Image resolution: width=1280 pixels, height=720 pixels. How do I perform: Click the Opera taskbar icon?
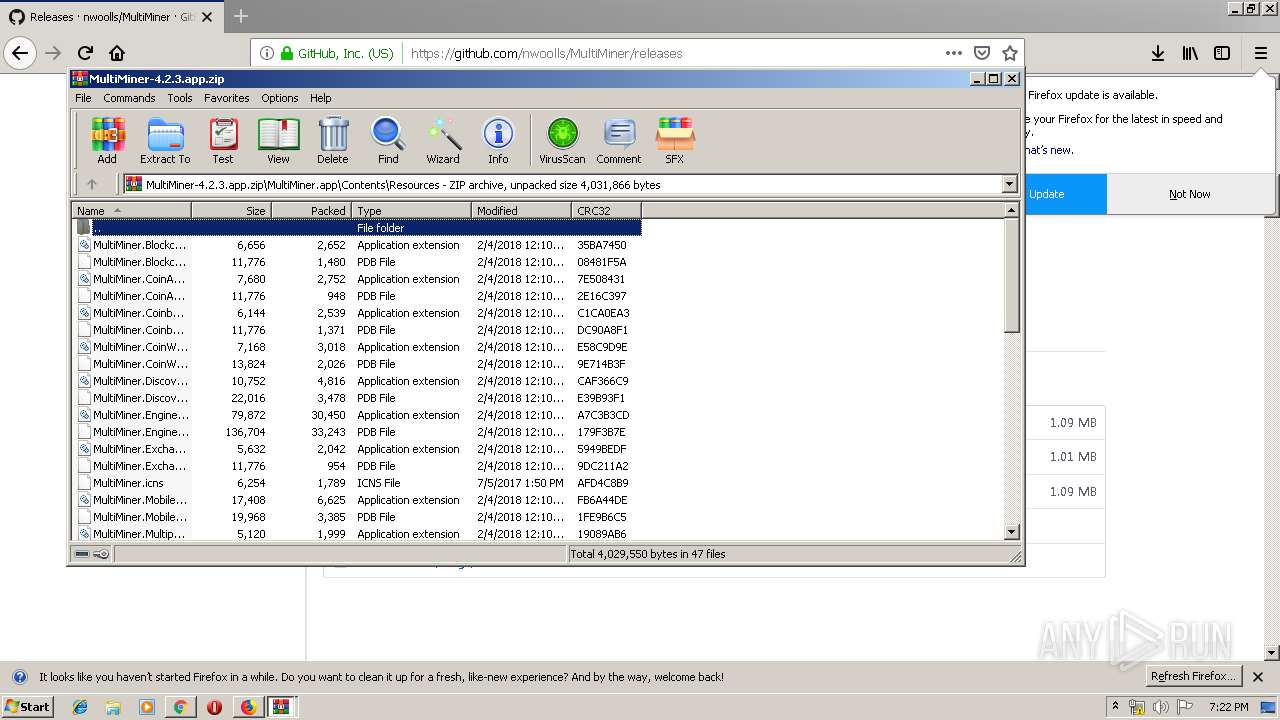point(214,707)
